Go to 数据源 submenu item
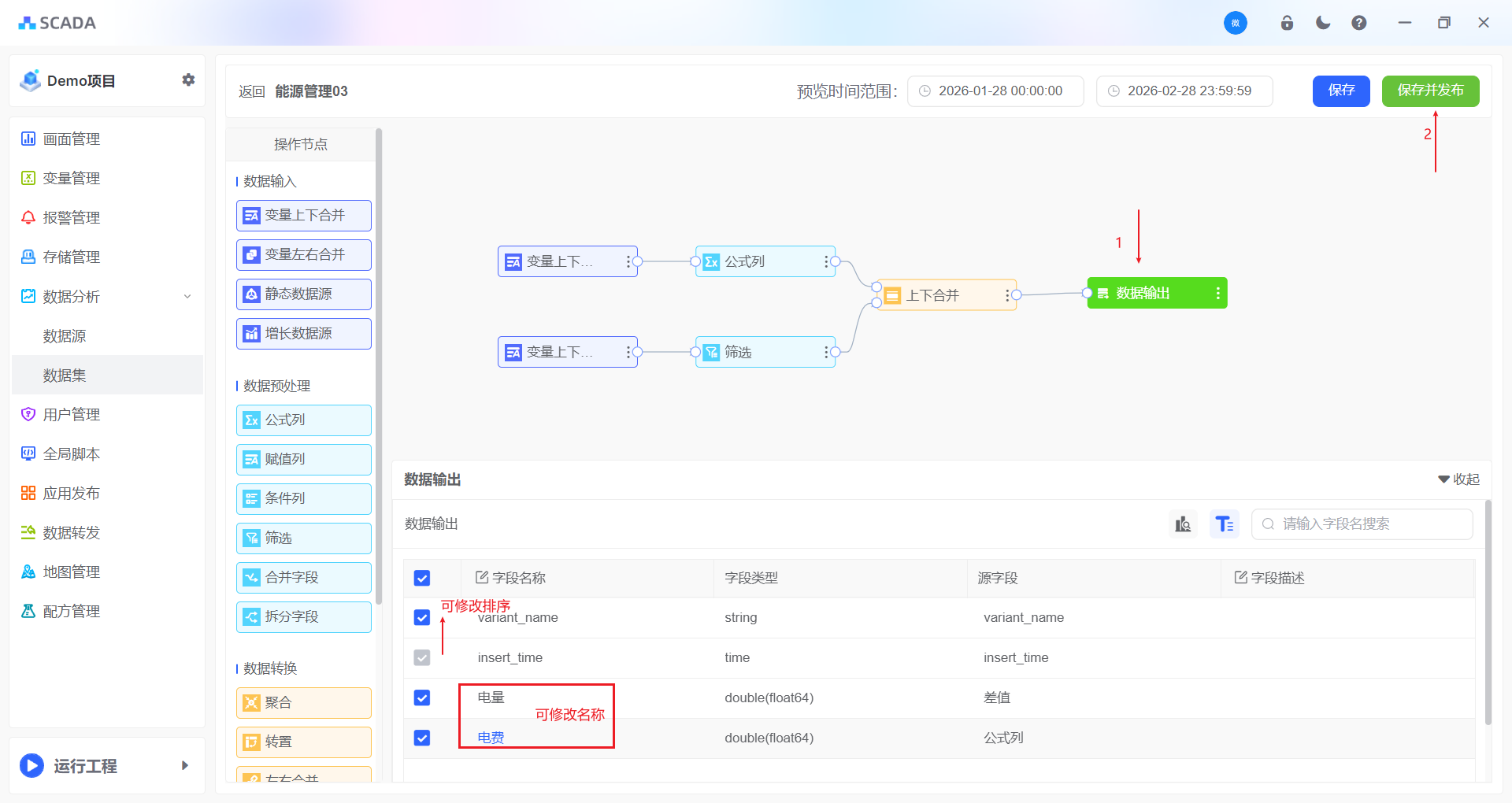Image resolution: width=1512 pixels, height=803 pixels. pos(65,336)
